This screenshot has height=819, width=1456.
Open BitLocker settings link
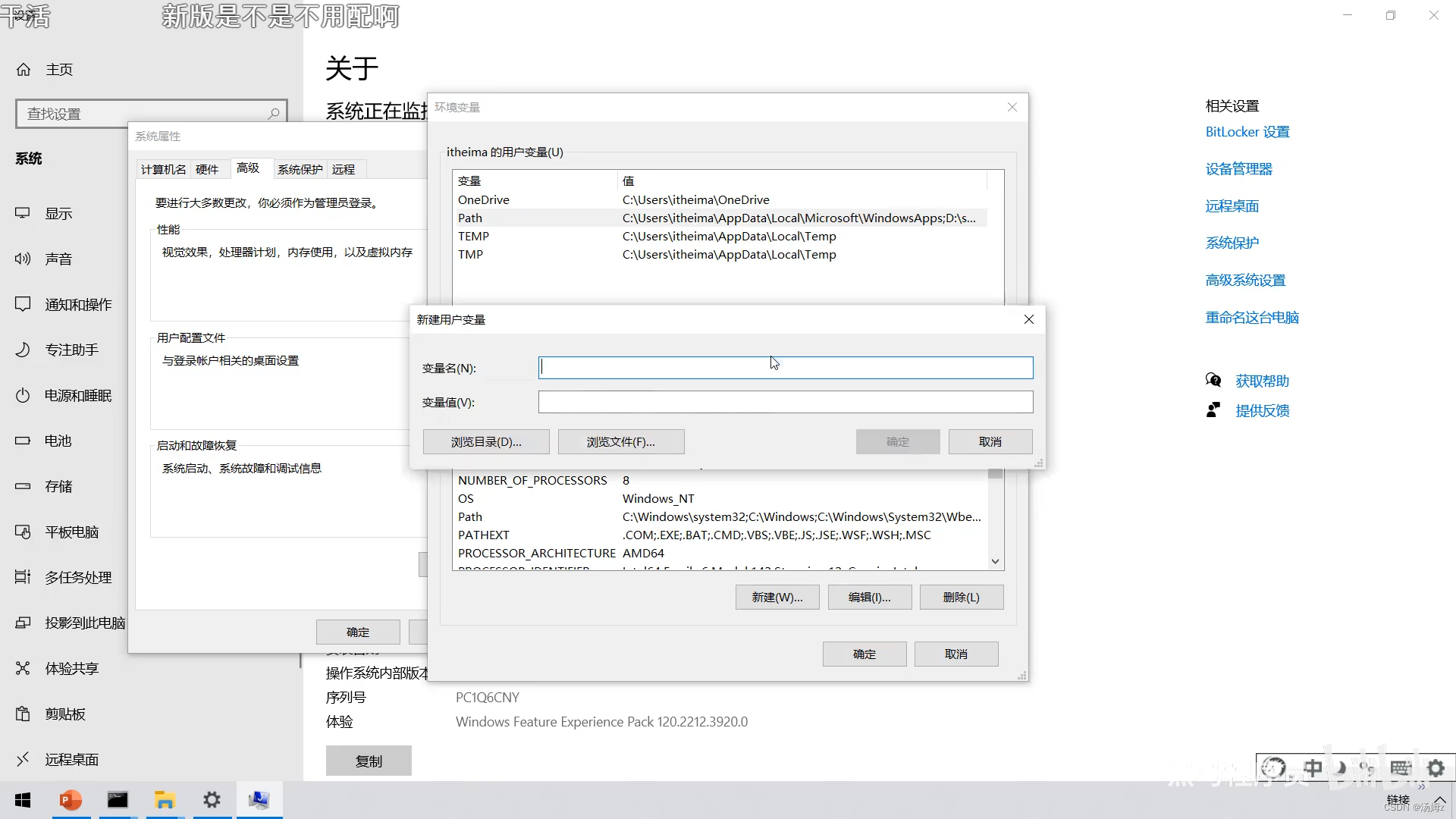[x=1247, y=132]
